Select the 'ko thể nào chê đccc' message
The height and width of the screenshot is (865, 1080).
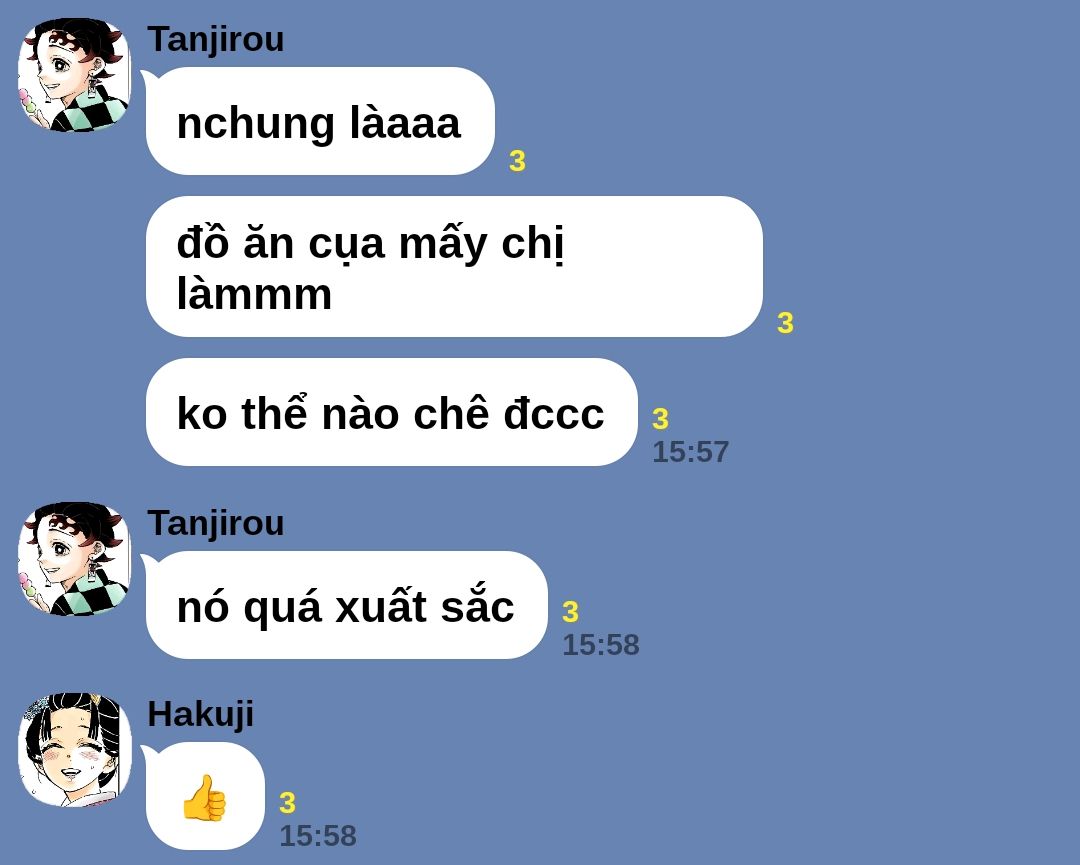(391, 412)
